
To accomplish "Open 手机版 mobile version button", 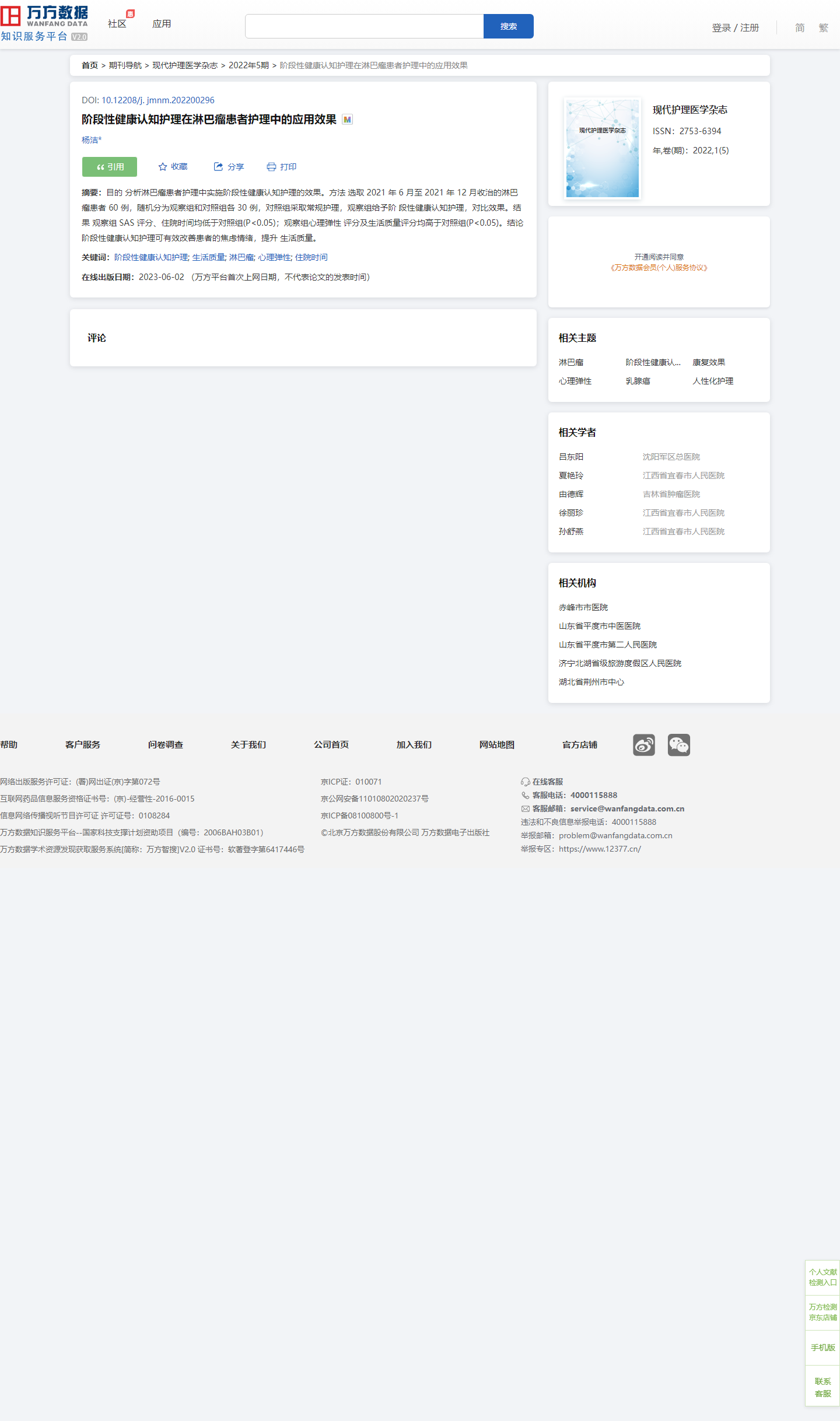I will (822, 1347).
